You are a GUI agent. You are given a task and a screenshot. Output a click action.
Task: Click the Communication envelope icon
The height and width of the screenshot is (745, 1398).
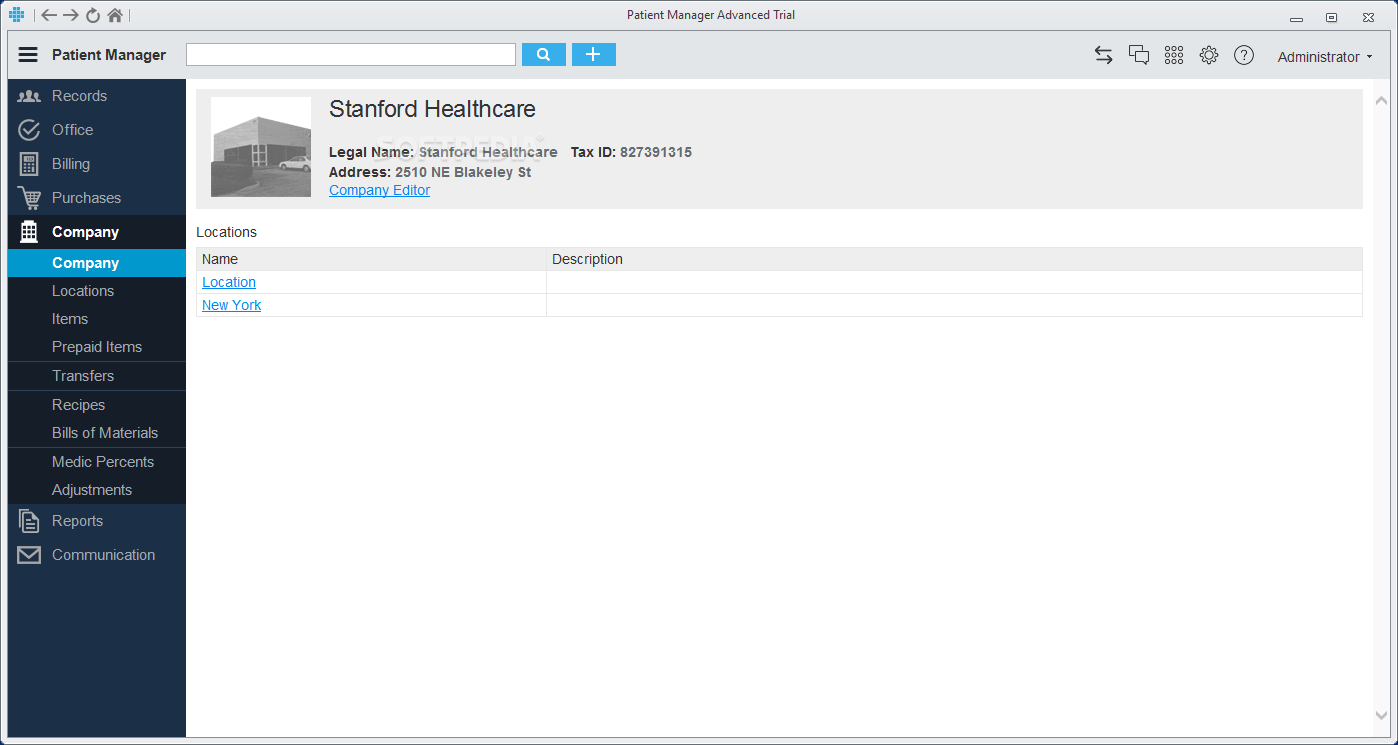(x=29, y=555)
